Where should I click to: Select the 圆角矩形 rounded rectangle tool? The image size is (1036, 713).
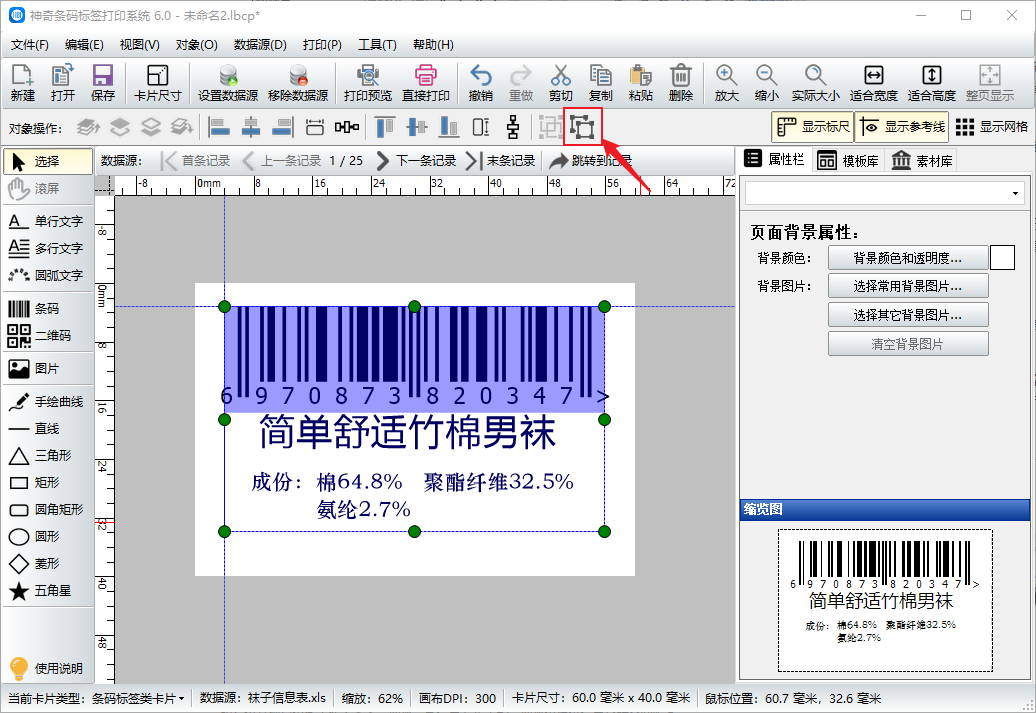tap(48, 509)
